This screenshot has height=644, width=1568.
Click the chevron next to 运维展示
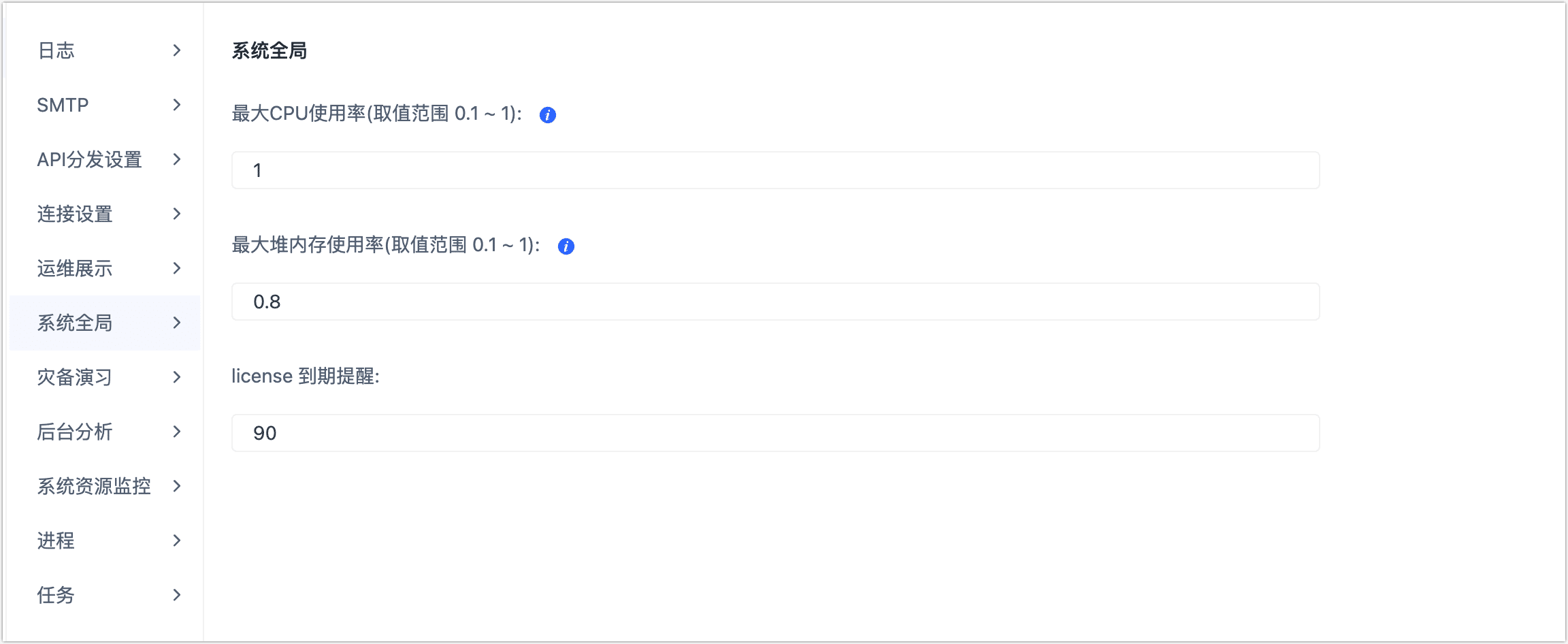(177, 268)
